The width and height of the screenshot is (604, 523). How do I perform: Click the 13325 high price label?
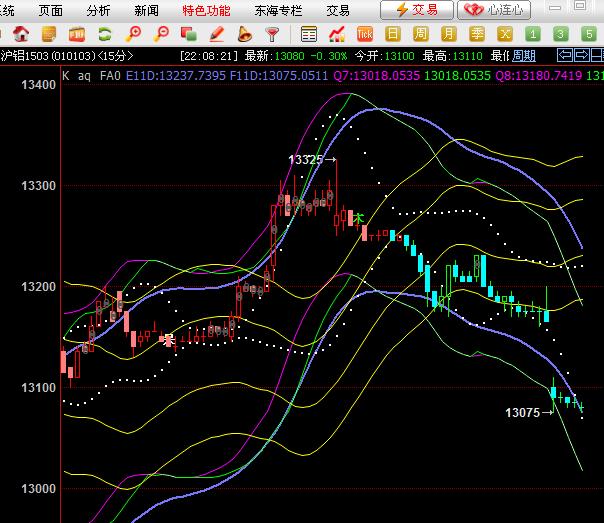coord(306,160)
